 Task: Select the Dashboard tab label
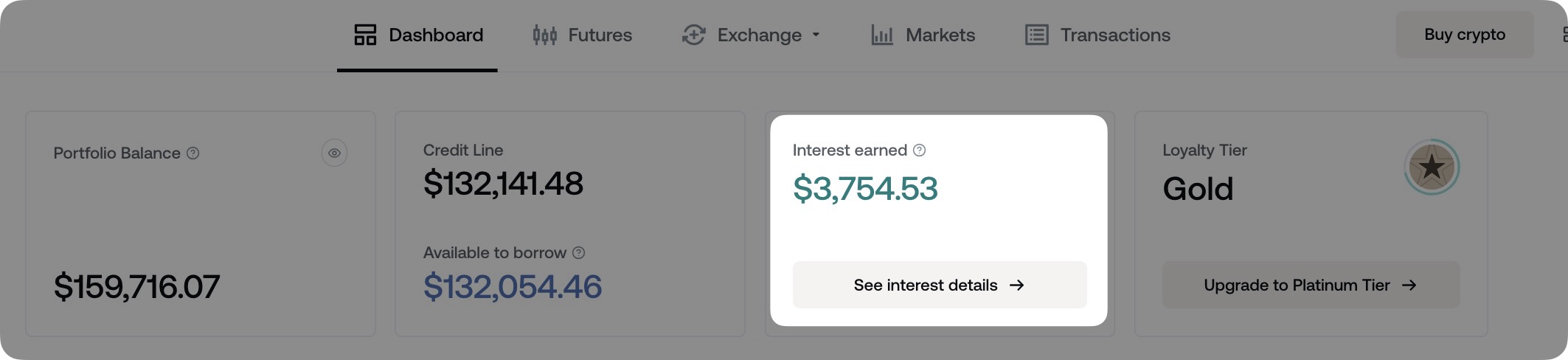click(x=436, y=35)
